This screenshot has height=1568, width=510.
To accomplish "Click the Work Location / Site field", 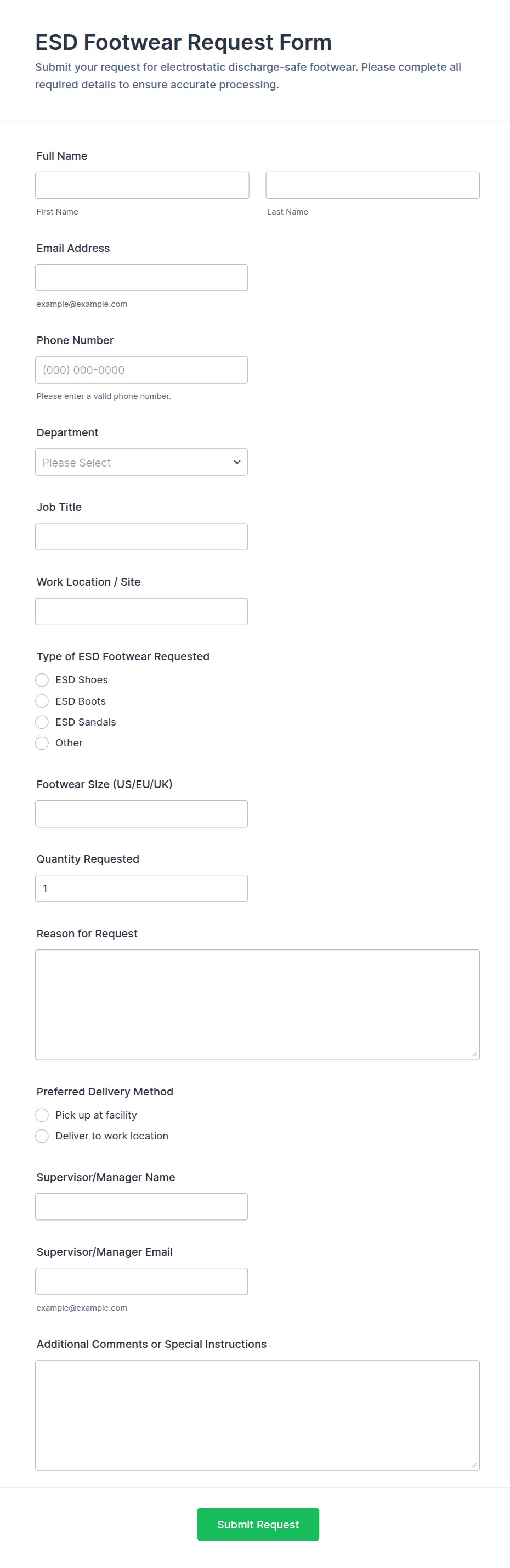I will tap(141, 611).
